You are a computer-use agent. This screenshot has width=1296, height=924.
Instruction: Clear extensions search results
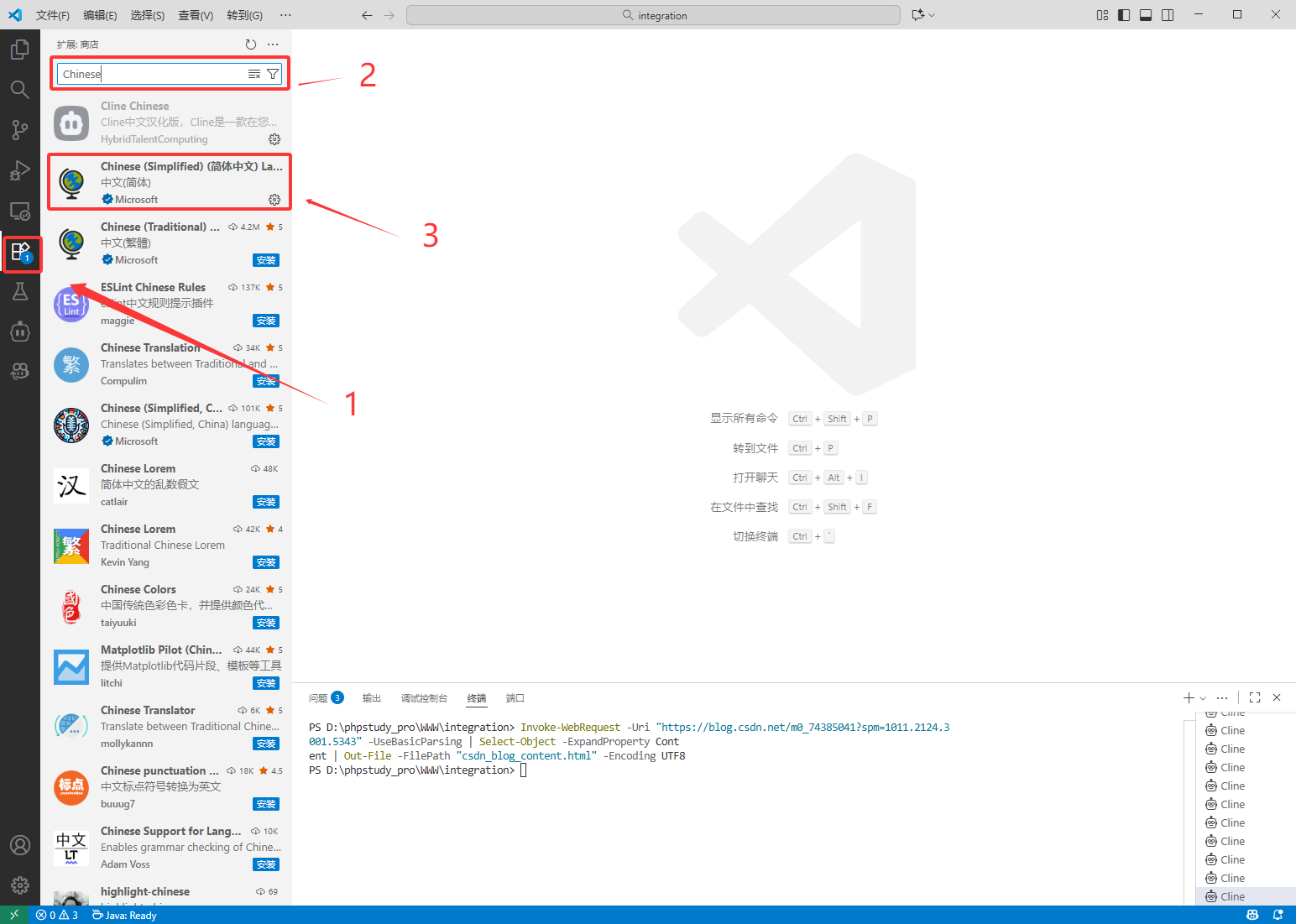pyautogui.click(x=254, y=74)
